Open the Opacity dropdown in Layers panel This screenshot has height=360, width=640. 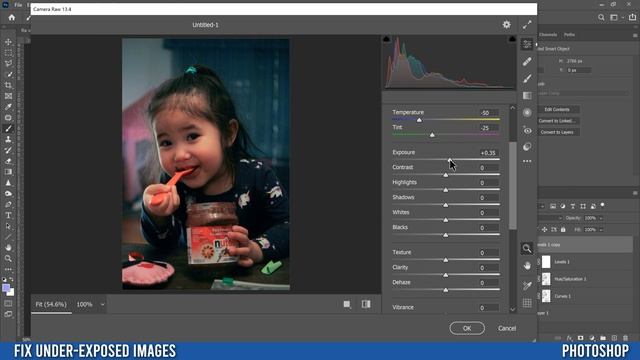[x=601, y=218]
